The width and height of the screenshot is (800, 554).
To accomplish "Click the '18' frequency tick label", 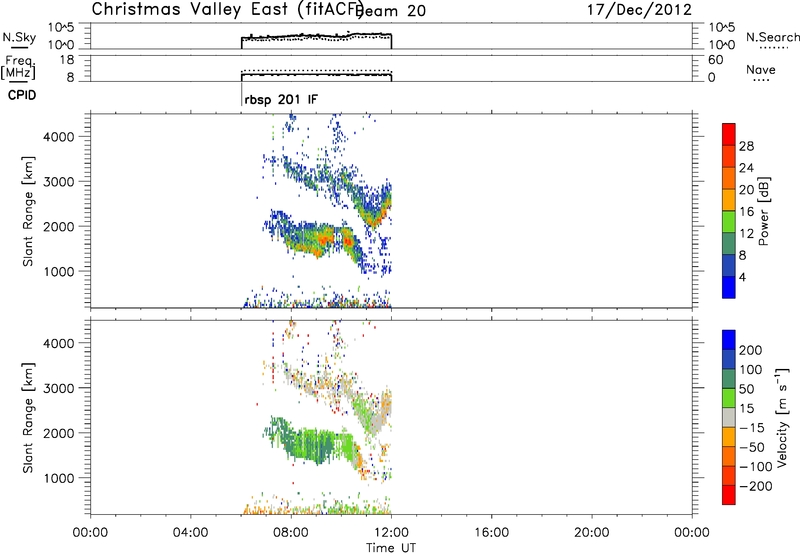I will click(x=67, y=60).
